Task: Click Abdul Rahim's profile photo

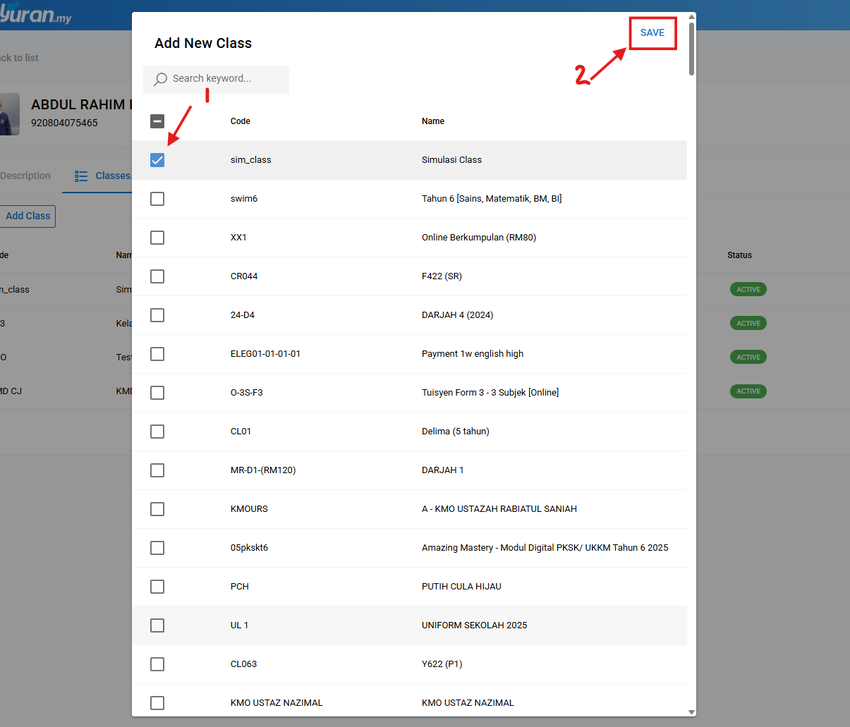Action: click(9, 114)
